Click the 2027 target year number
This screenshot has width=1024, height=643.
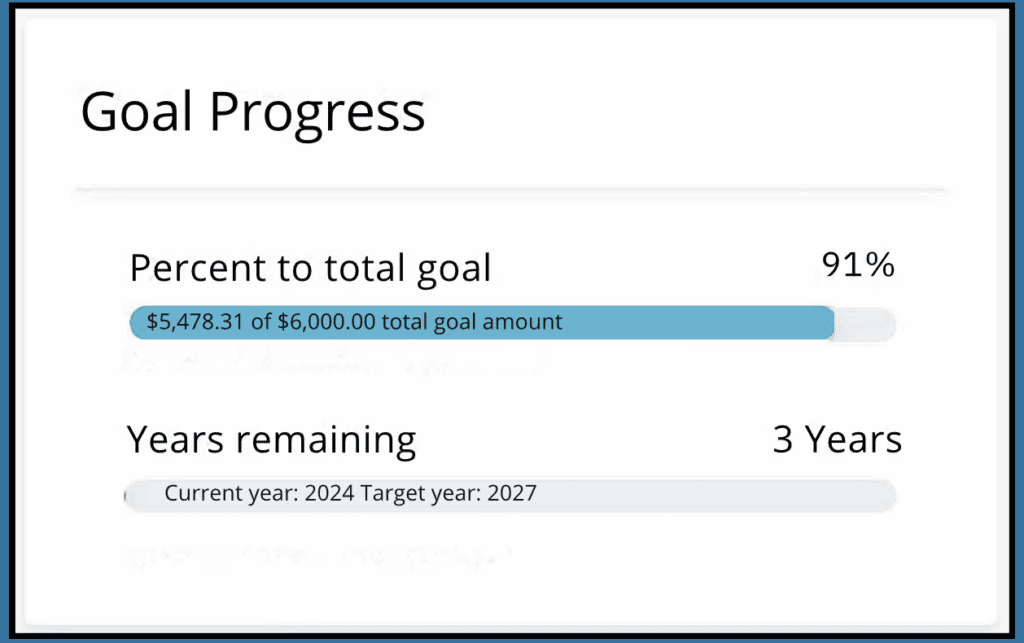512,493
